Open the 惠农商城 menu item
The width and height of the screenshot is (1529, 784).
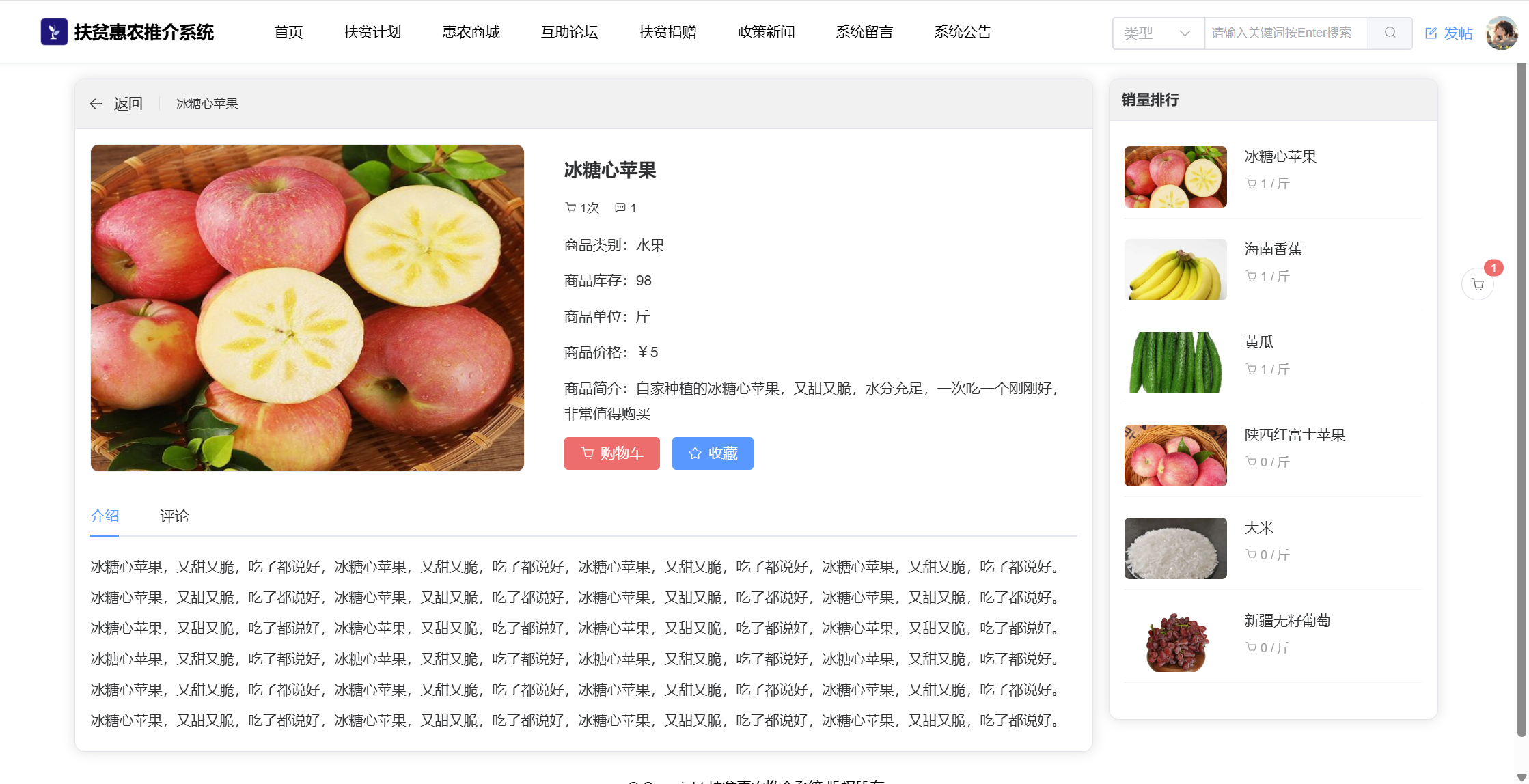coord(471,32)
